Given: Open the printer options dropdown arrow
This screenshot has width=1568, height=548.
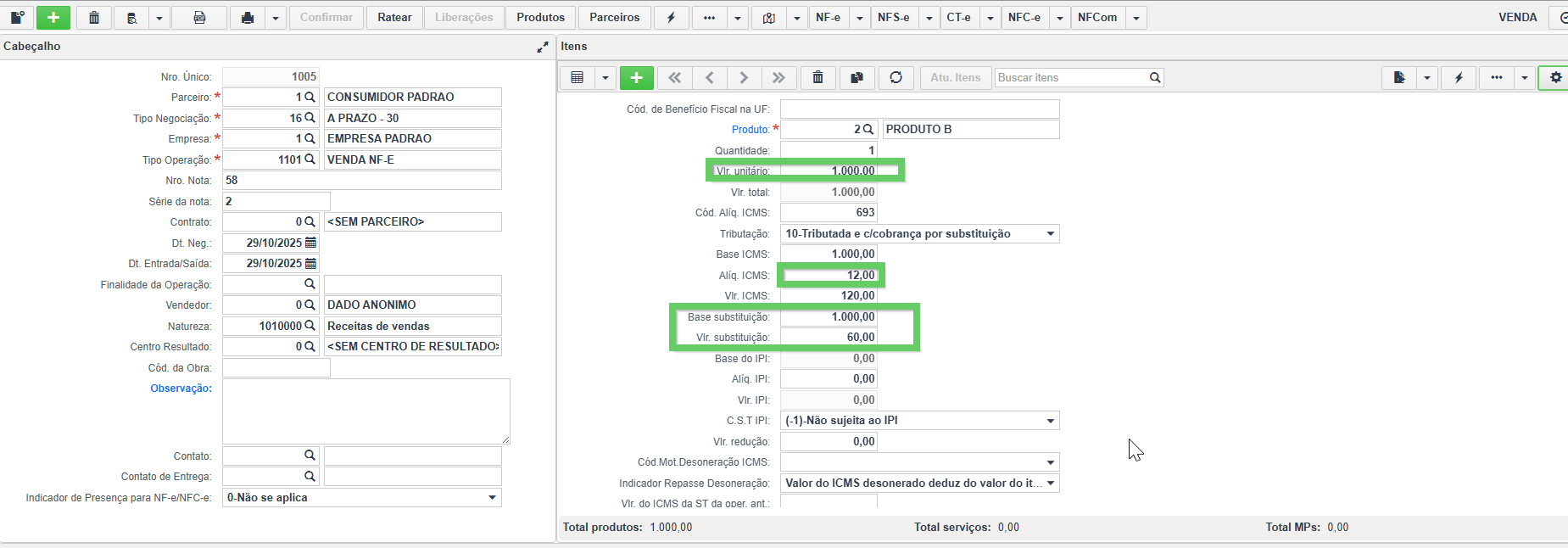Looking at the screenshot, I should (x=276, y=17).
